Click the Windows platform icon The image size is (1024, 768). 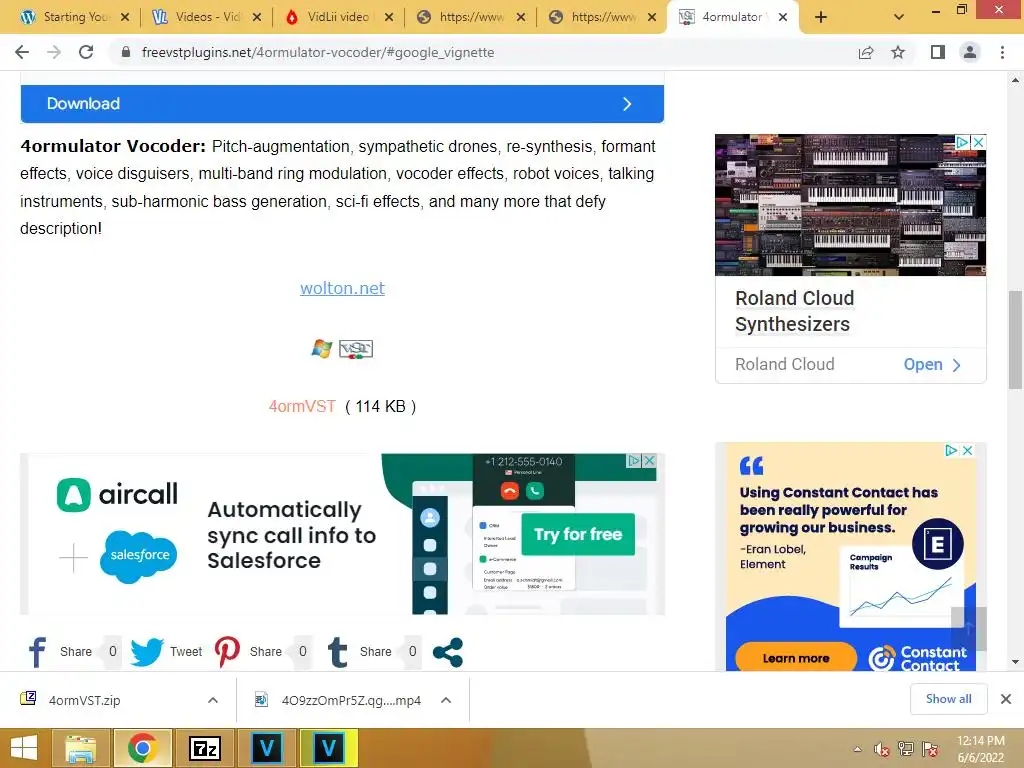pyautogui.click(x=321, y=349)
